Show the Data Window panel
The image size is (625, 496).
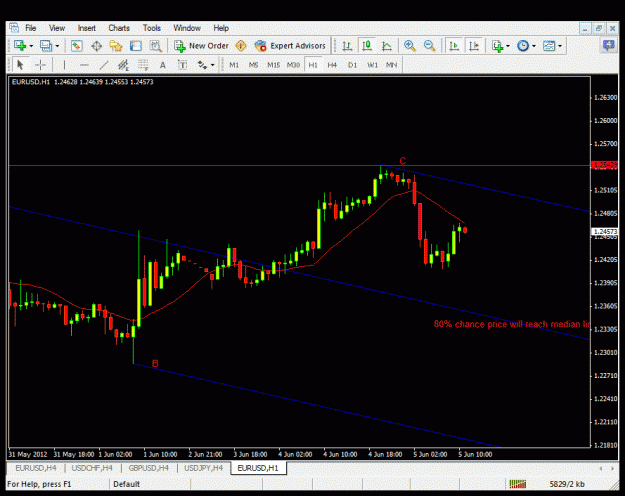click(96, 46)
